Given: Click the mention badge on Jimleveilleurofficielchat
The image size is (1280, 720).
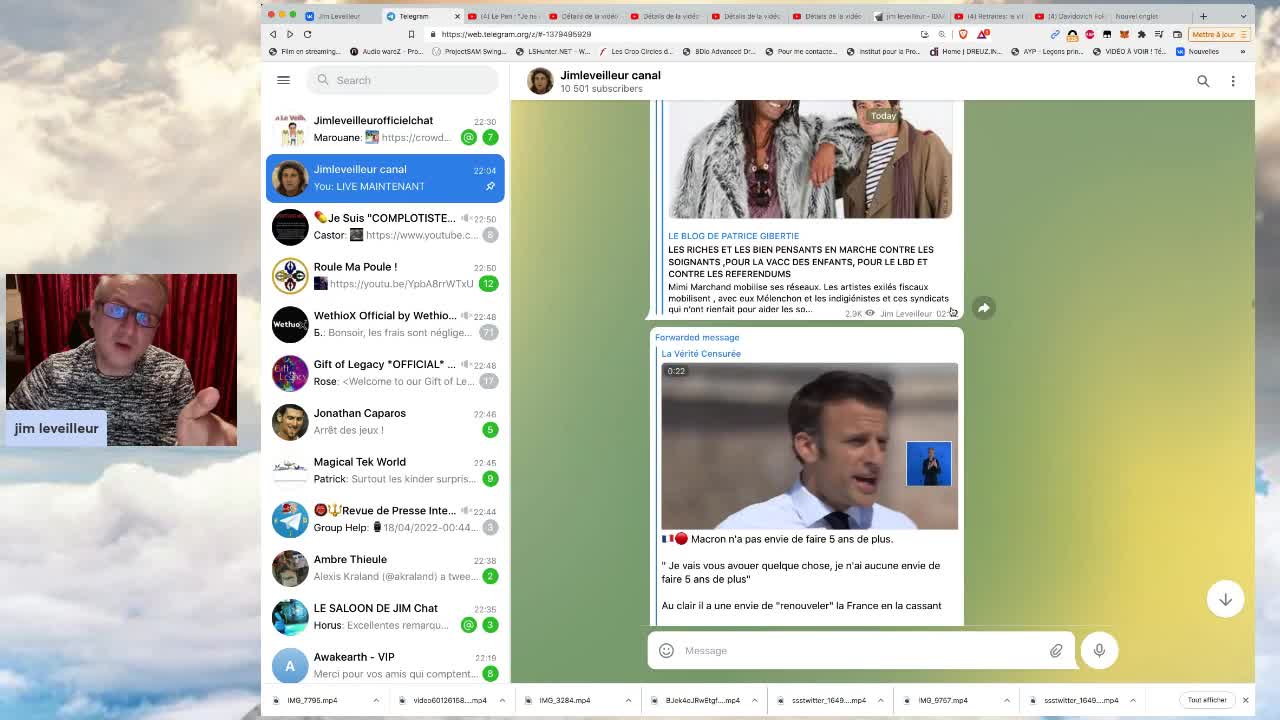Looking at the screenshot, I should pos(469,137).
